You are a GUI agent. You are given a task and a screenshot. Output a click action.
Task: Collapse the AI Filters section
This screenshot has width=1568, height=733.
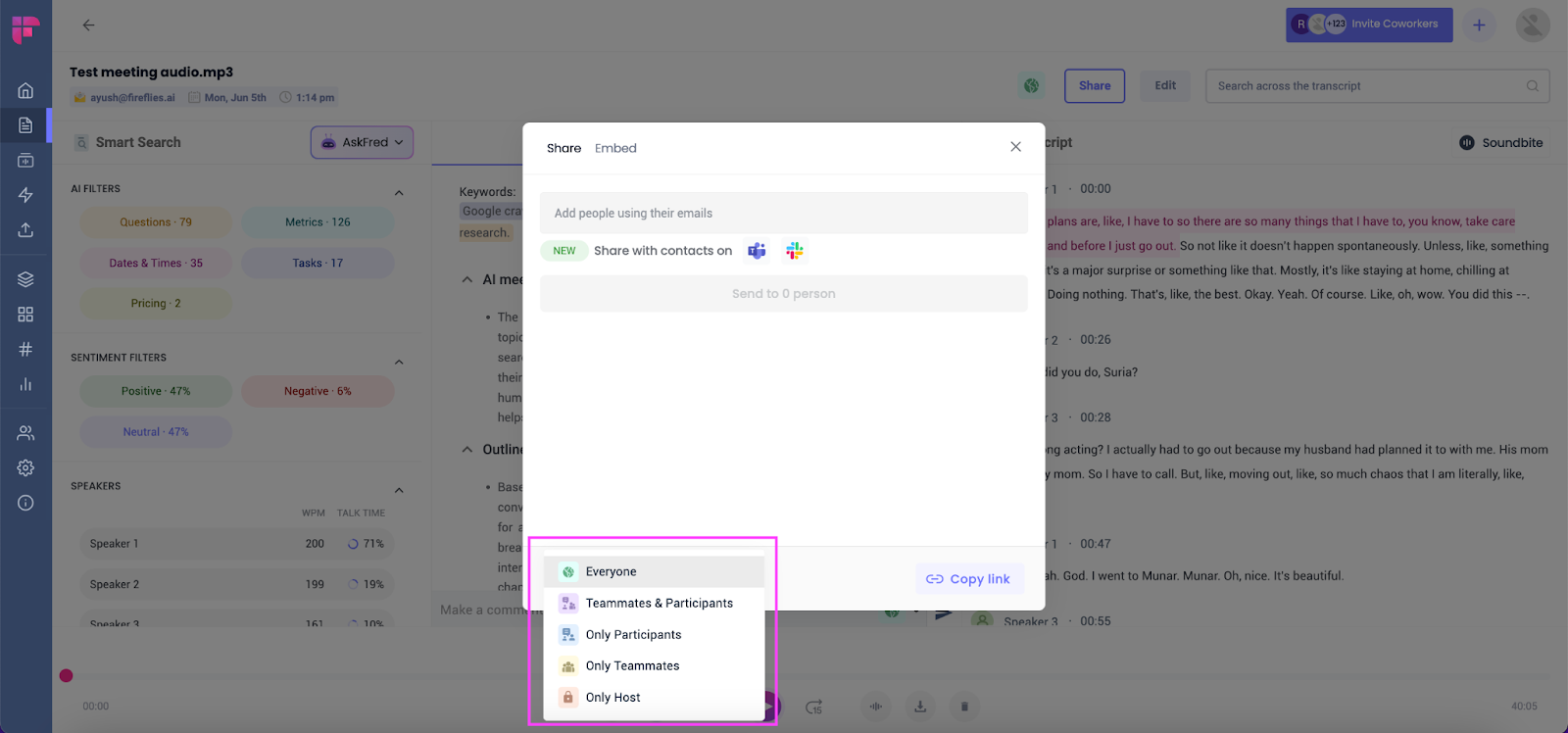(x=399, y=193)
